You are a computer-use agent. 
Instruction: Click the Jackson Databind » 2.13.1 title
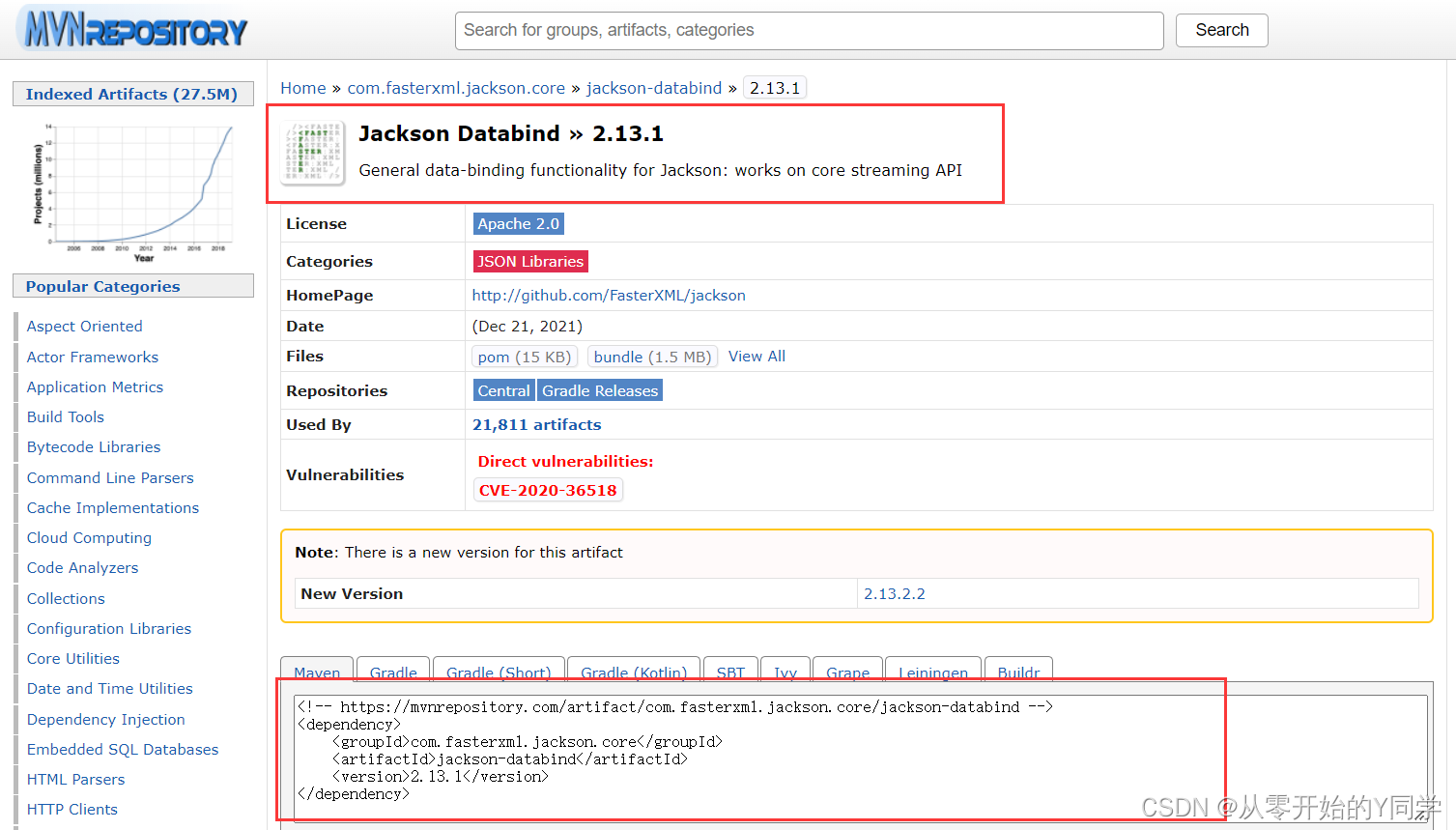[x=511, y=133]
